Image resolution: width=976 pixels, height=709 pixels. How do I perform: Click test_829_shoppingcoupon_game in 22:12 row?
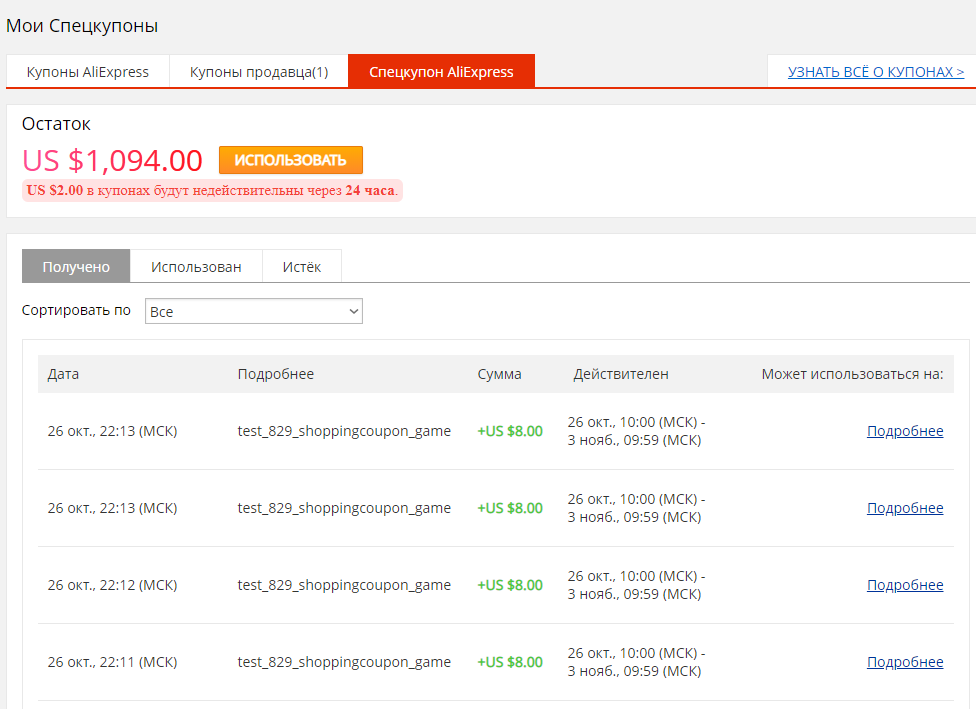coord(344,585)
